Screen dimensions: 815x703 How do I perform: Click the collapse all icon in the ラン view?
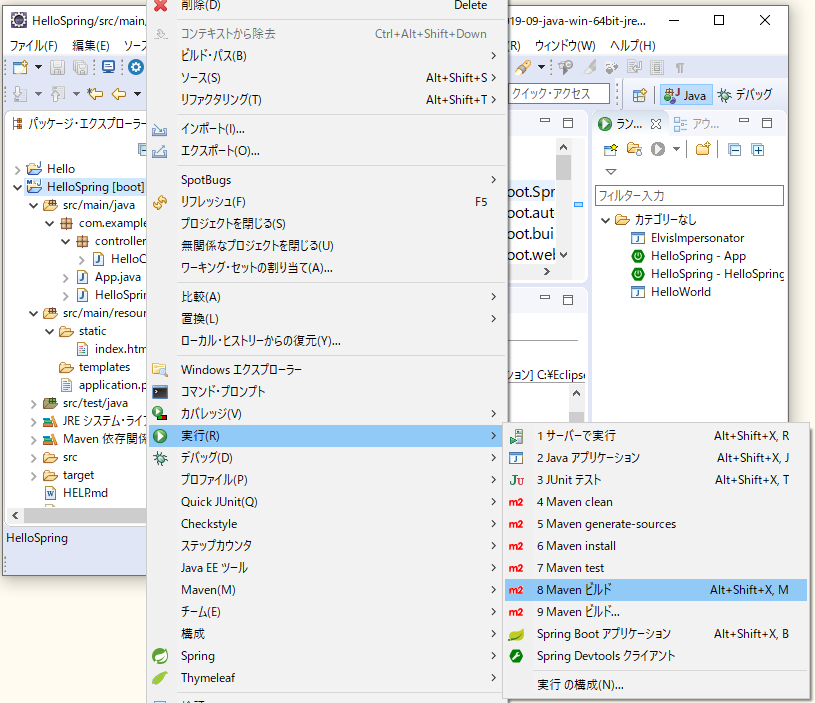point(733,150)
